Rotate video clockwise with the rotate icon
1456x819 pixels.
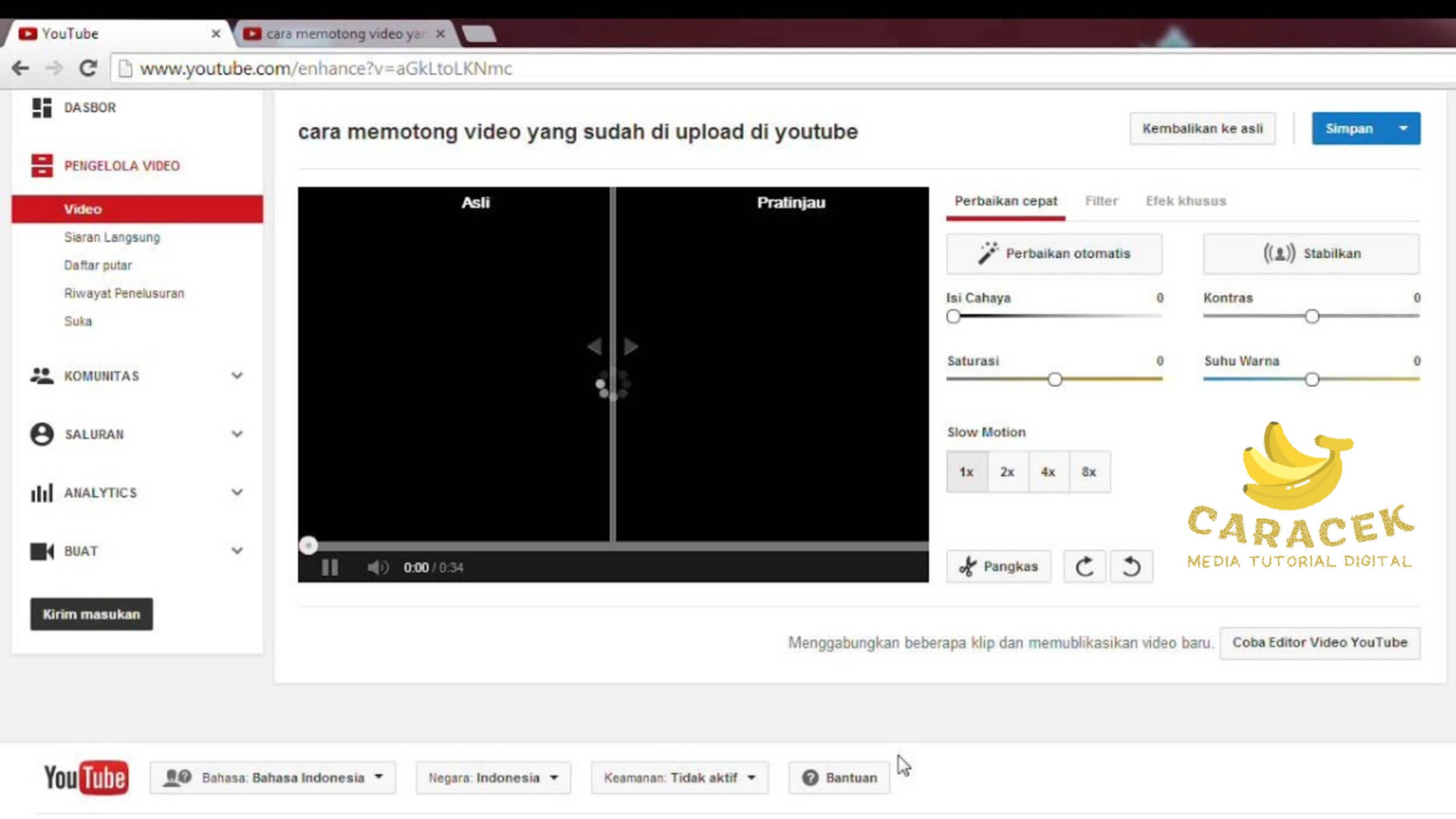pyautogui.click(x=1085, y=566)
